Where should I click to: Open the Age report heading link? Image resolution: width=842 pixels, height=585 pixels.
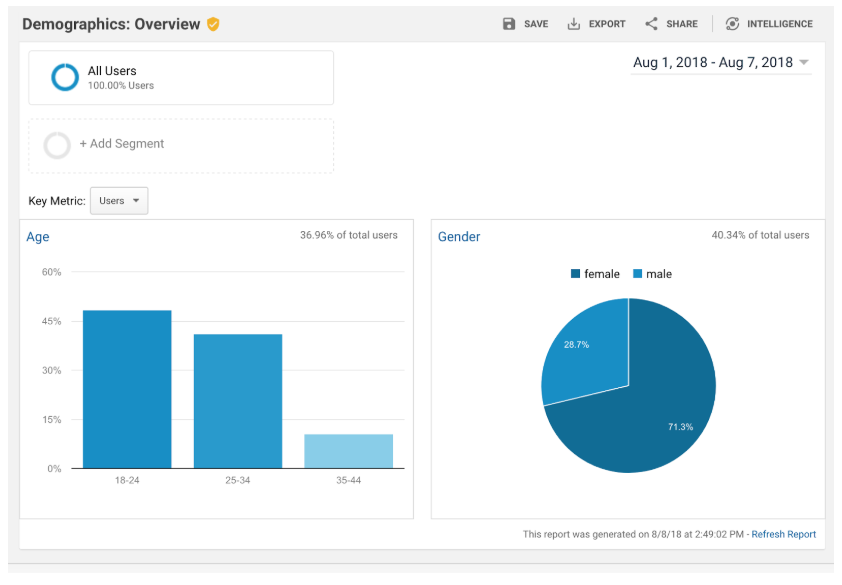38,237
